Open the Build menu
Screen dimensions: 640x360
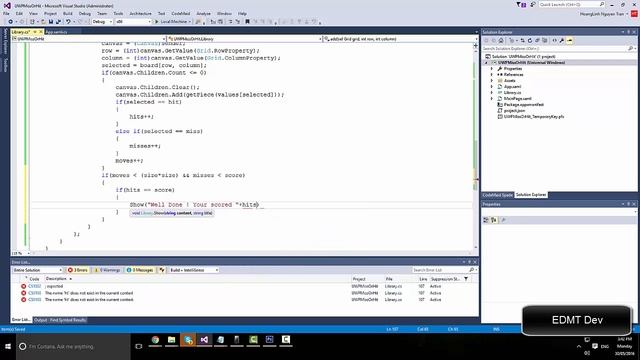pos(68,13)
